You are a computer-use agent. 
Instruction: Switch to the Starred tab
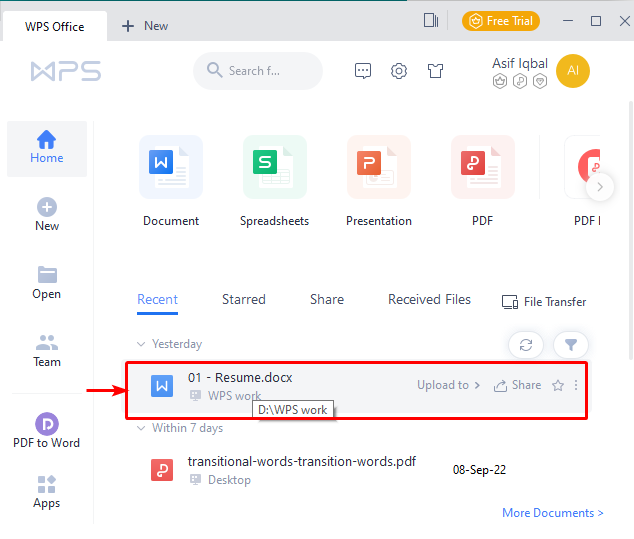(x=244, y=300)
